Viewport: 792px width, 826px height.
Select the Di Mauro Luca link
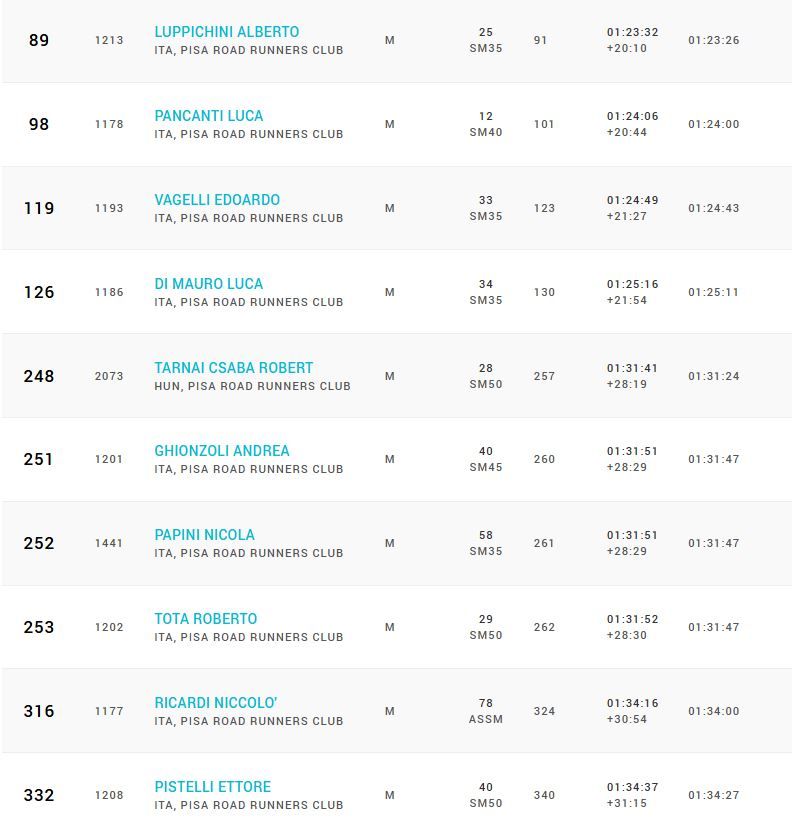[208, 284]
